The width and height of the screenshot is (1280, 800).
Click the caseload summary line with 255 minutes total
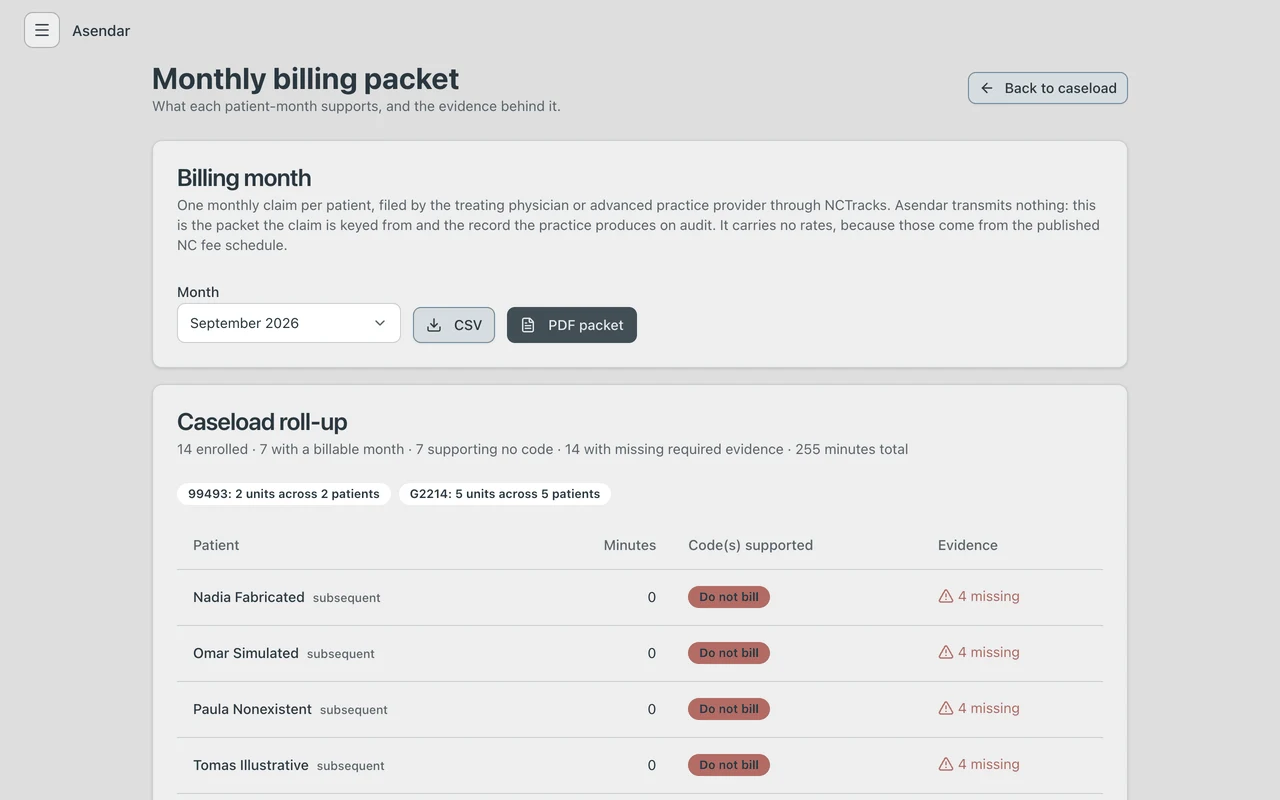543,449
